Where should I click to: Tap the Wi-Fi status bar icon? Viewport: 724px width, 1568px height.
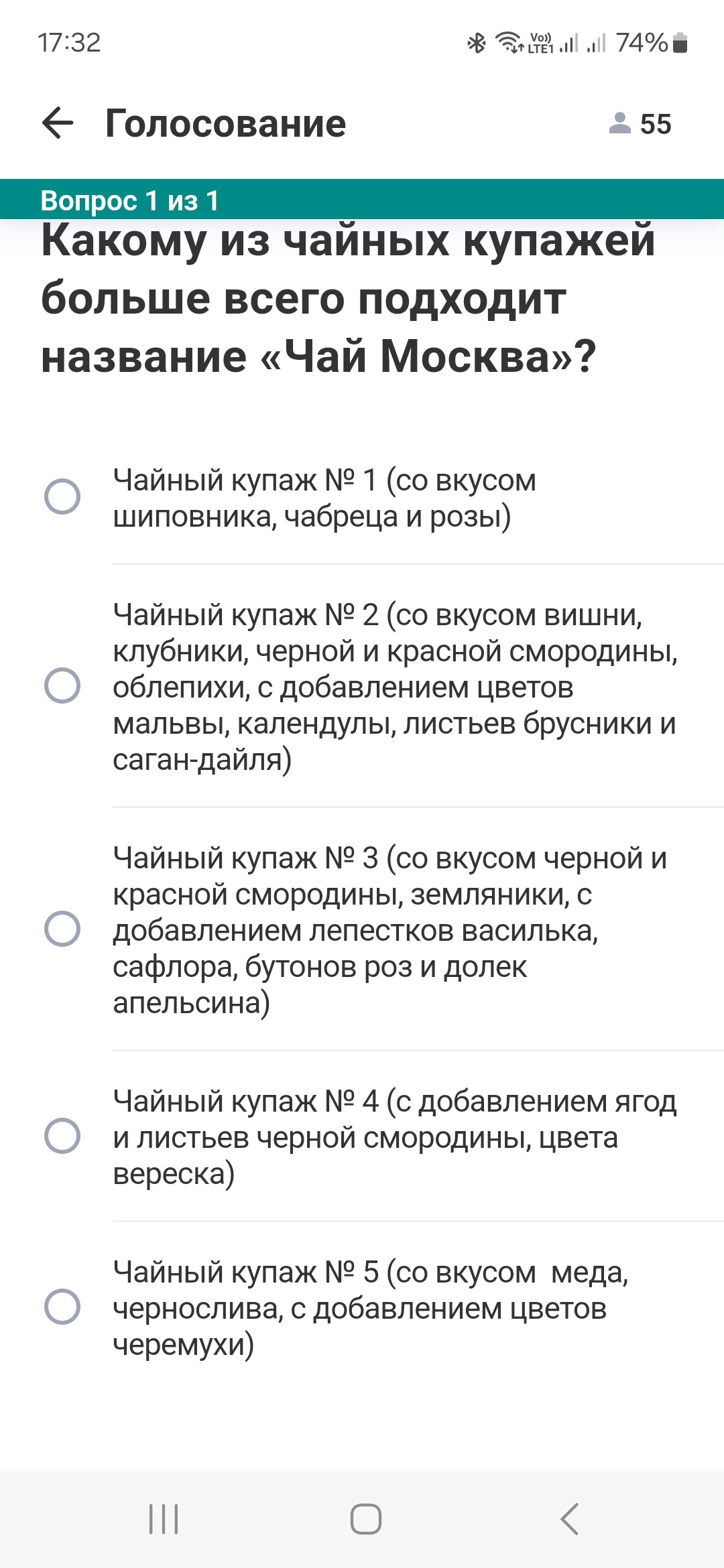click(509, 43)
